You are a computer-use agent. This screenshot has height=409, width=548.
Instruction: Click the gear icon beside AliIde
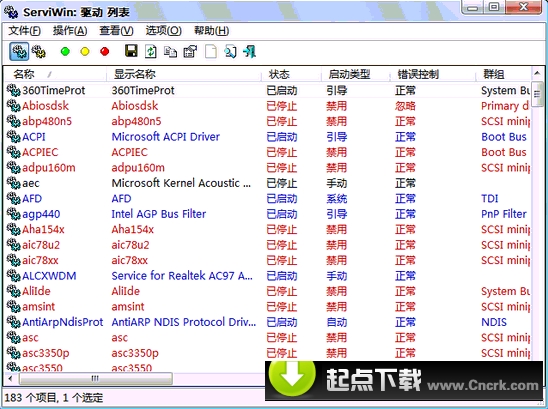13,291
